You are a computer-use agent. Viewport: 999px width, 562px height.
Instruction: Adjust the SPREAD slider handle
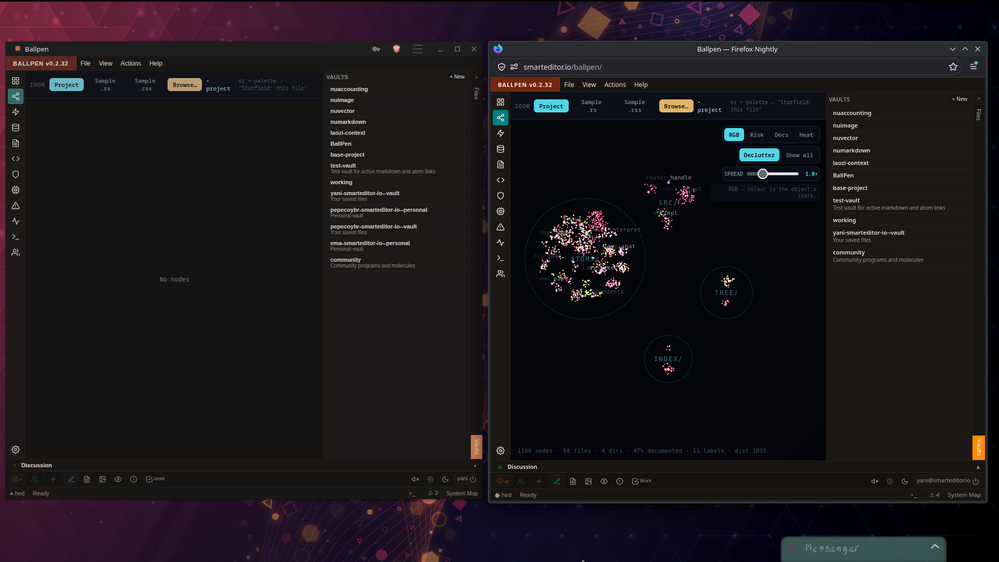(763, 174)
